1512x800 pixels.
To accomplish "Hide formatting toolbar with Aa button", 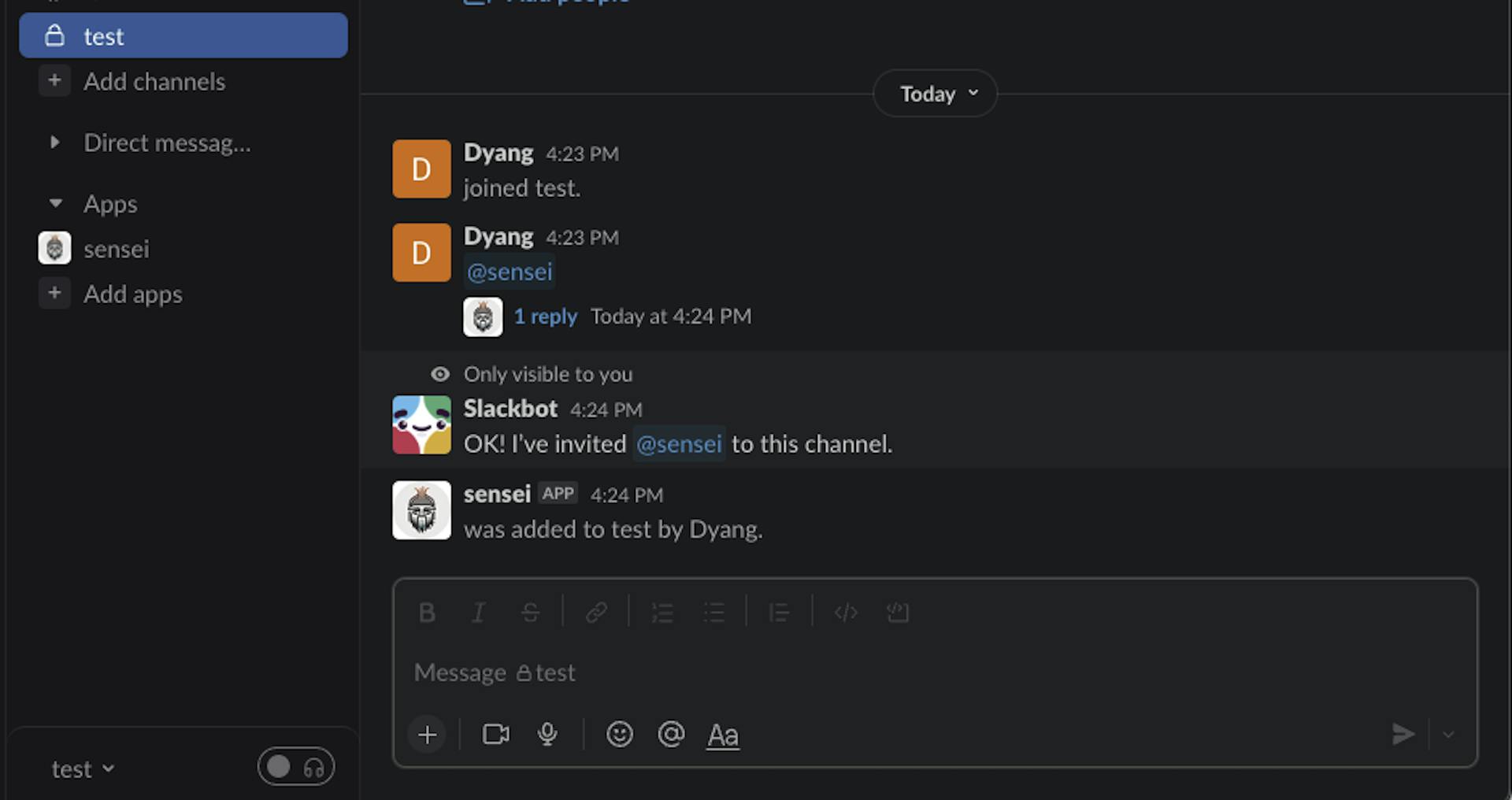I will pos(723,735).
